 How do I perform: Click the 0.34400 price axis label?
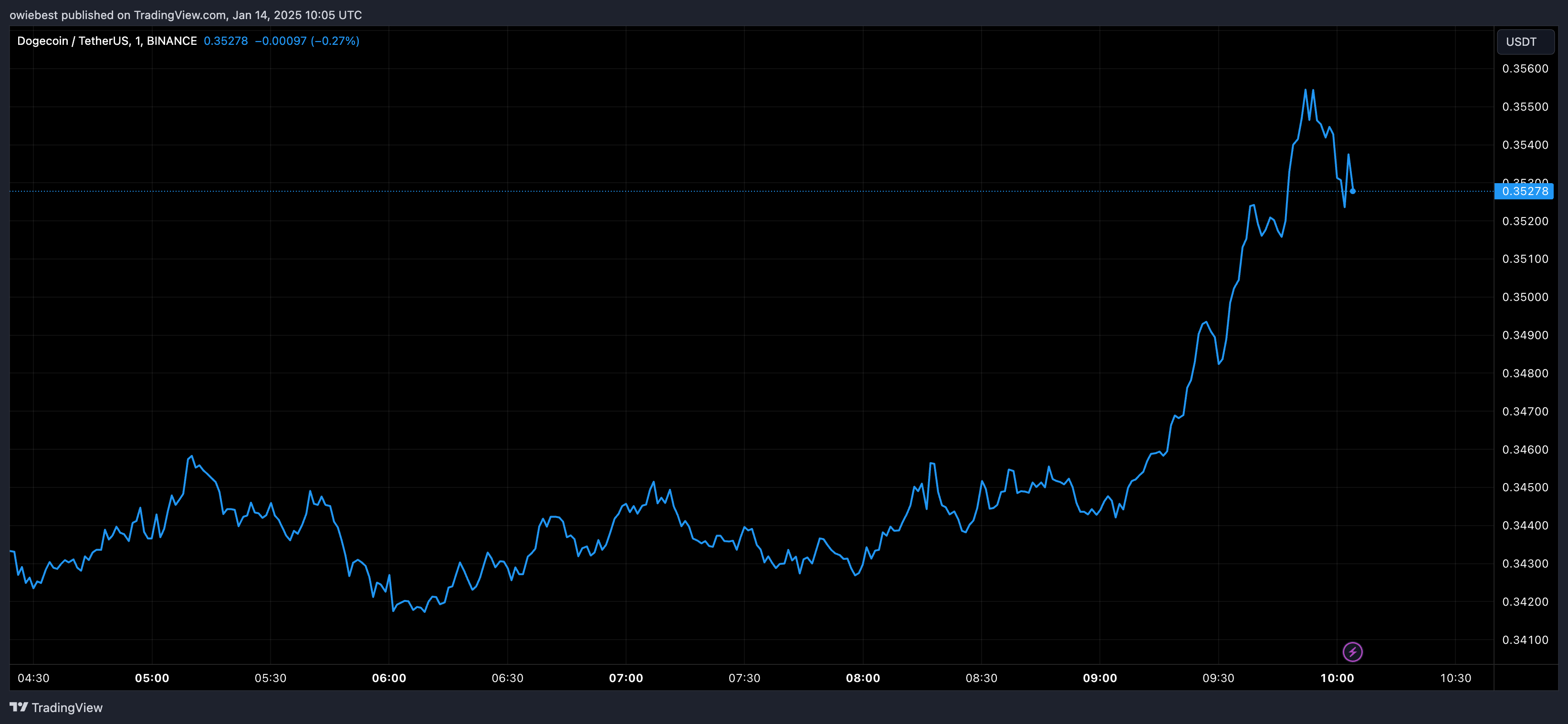tap(1526, 526)
